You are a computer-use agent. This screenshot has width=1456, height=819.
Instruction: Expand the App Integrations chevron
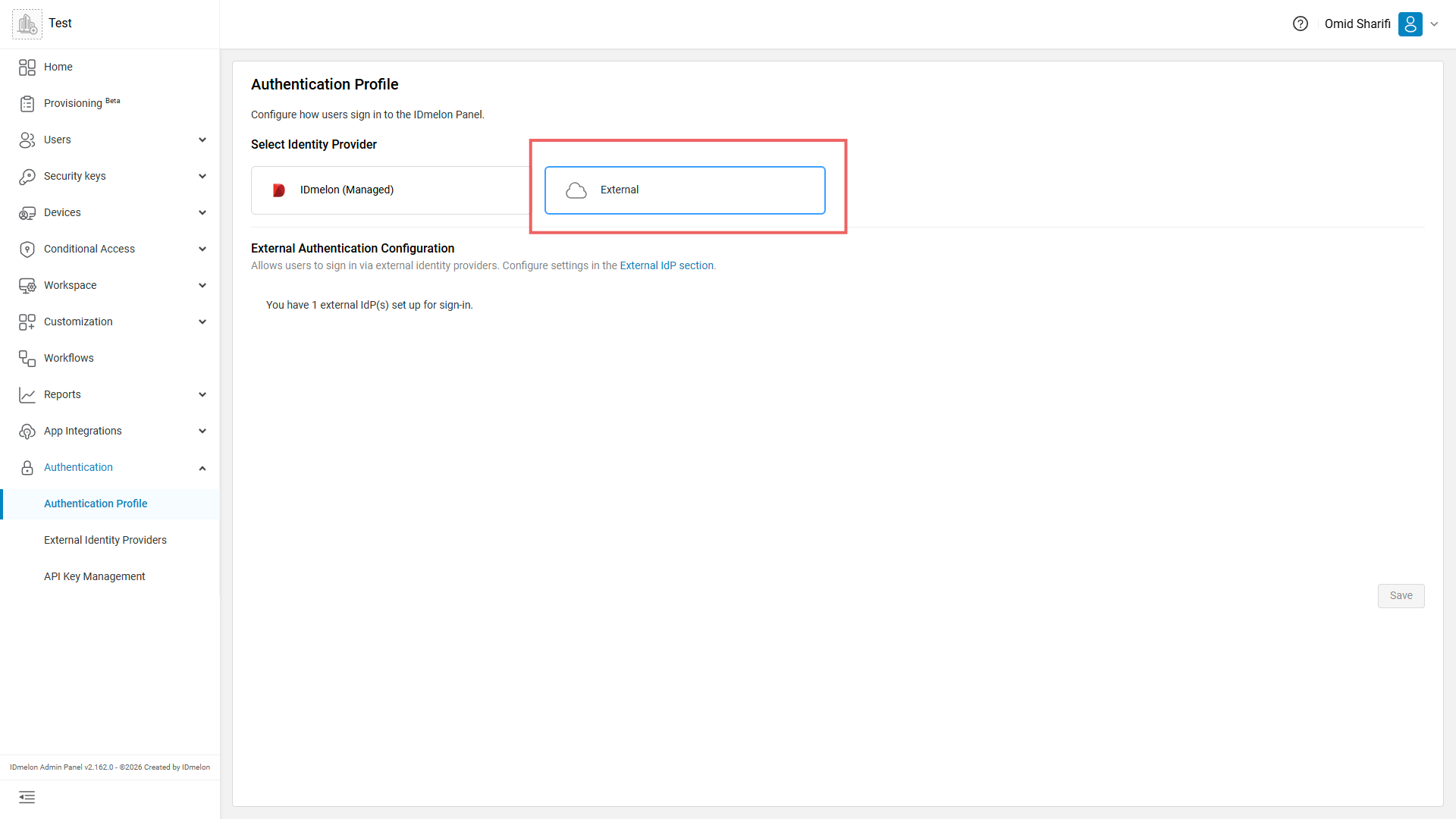202,431
